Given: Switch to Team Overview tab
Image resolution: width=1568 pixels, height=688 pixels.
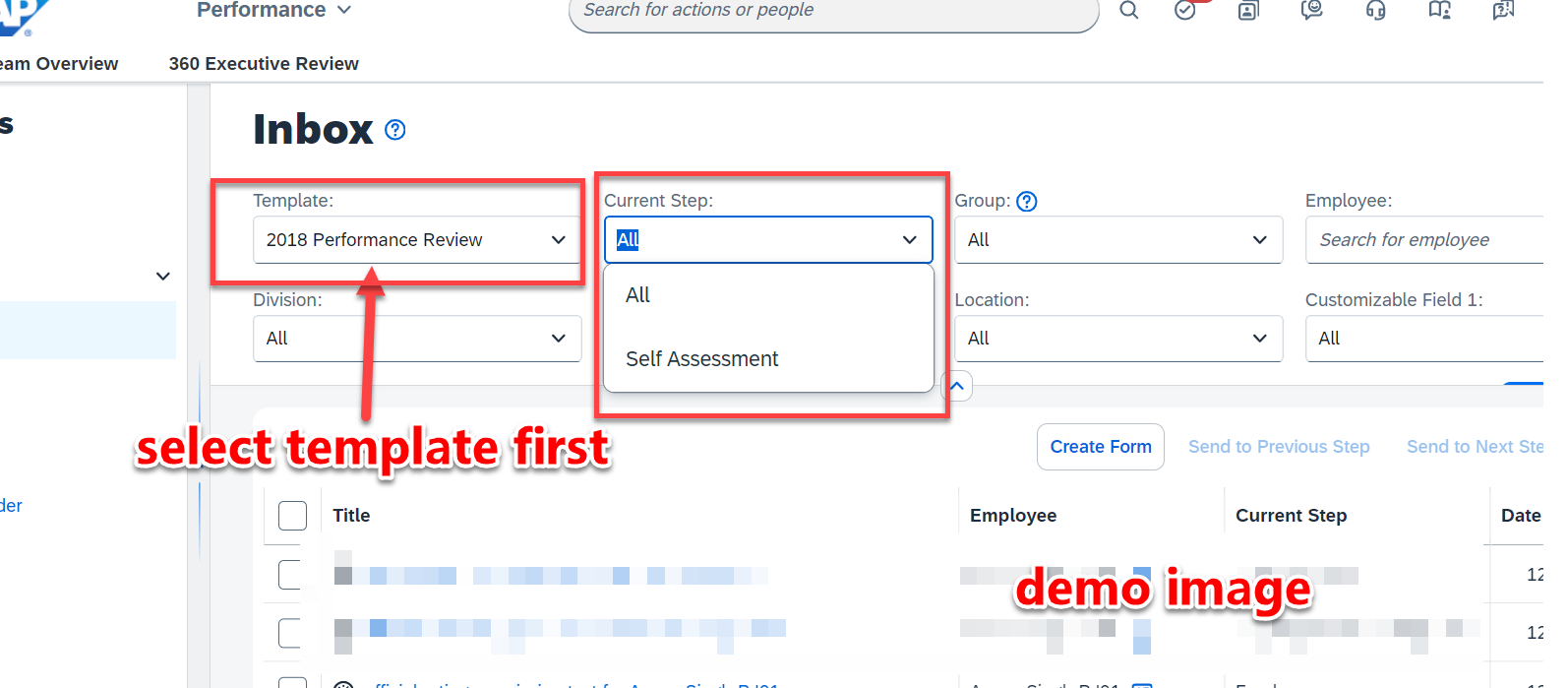Looking at the screenshot, I should pyautogui.click(x=59, y=64).
